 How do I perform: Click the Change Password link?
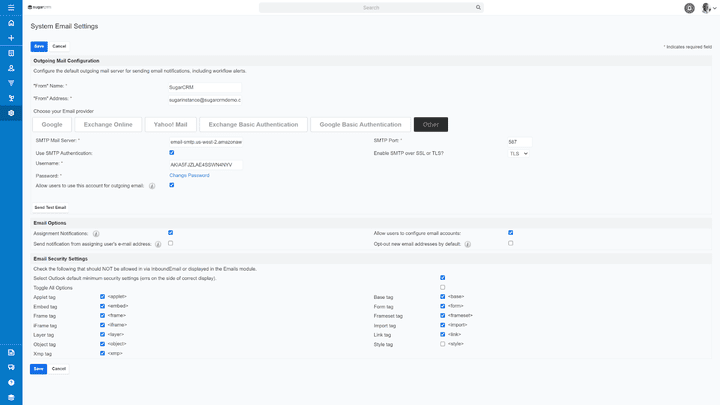189,175
